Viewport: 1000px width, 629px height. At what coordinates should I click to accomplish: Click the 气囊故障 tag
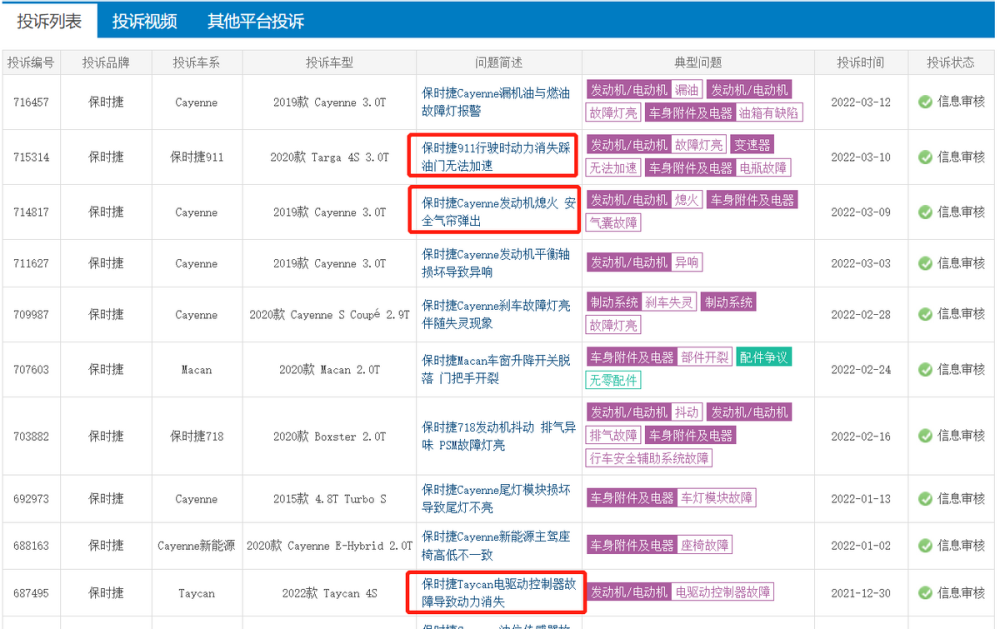[x=613, y=223]
